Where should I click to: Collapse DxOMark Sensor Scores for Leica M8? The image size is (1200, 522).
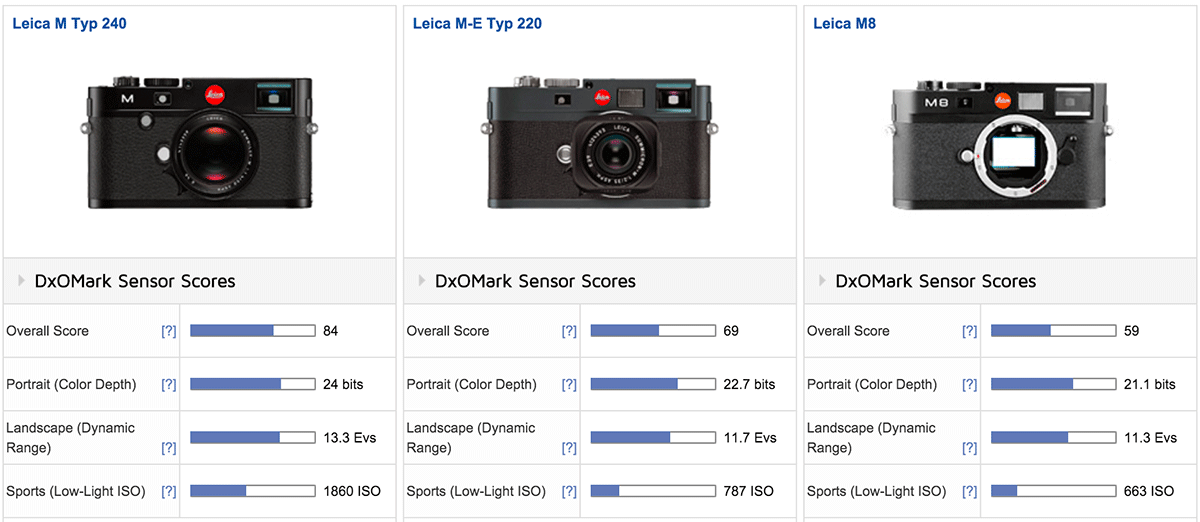point(935,281)
